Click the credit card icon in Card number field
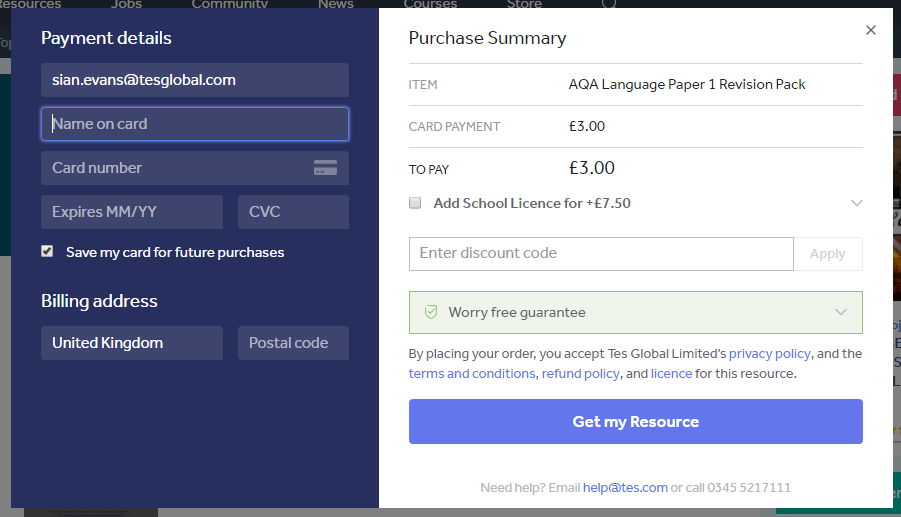The width and height of the screenshot is (901, 517). [x=325, y=168]
